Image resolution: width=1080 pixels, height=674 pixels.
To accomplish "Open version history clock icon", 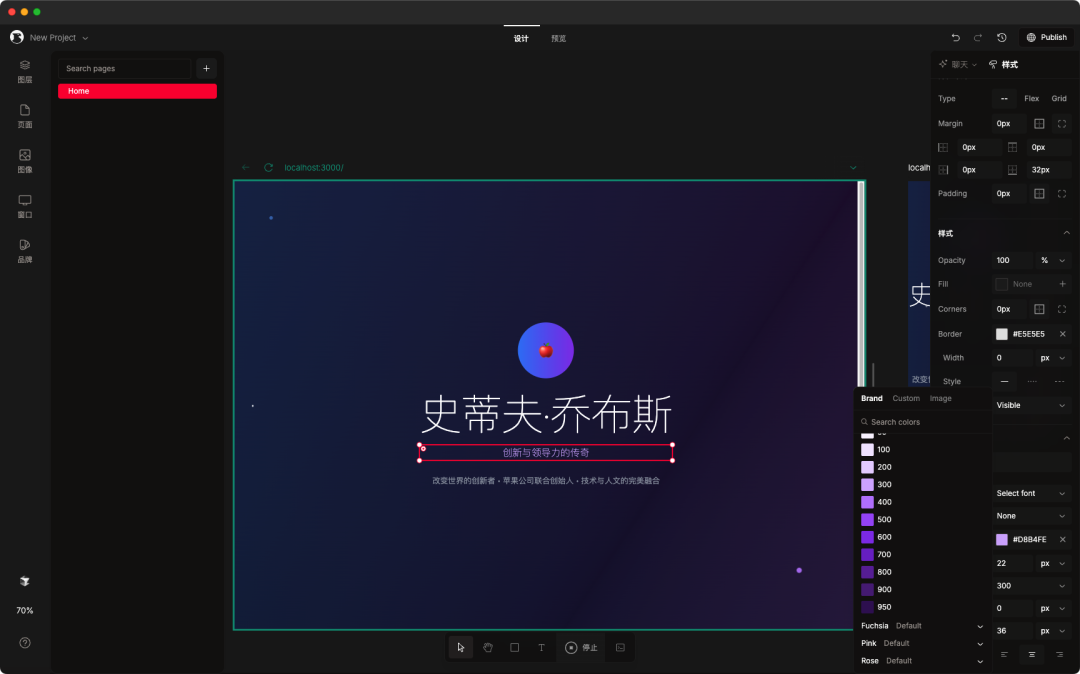I will point(1001,37).
